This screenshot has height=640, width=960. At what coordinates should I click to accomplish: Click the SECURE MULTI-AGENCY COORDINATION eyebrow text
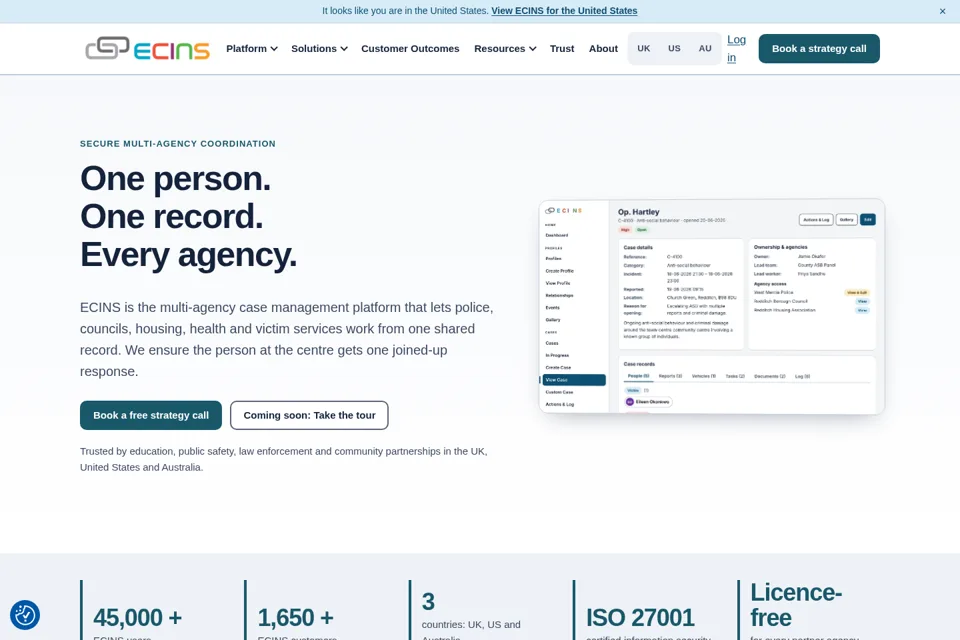[x=178, y=143]
